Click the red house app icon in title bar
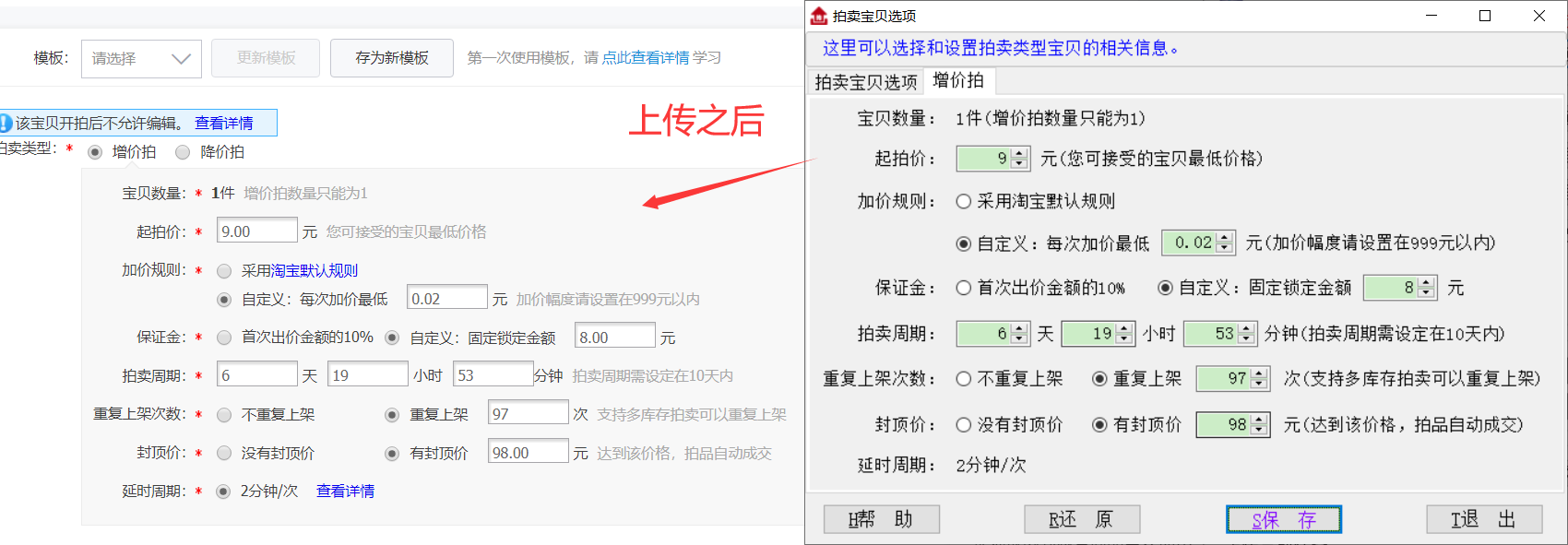1568x545 pixels. point(818,16)
